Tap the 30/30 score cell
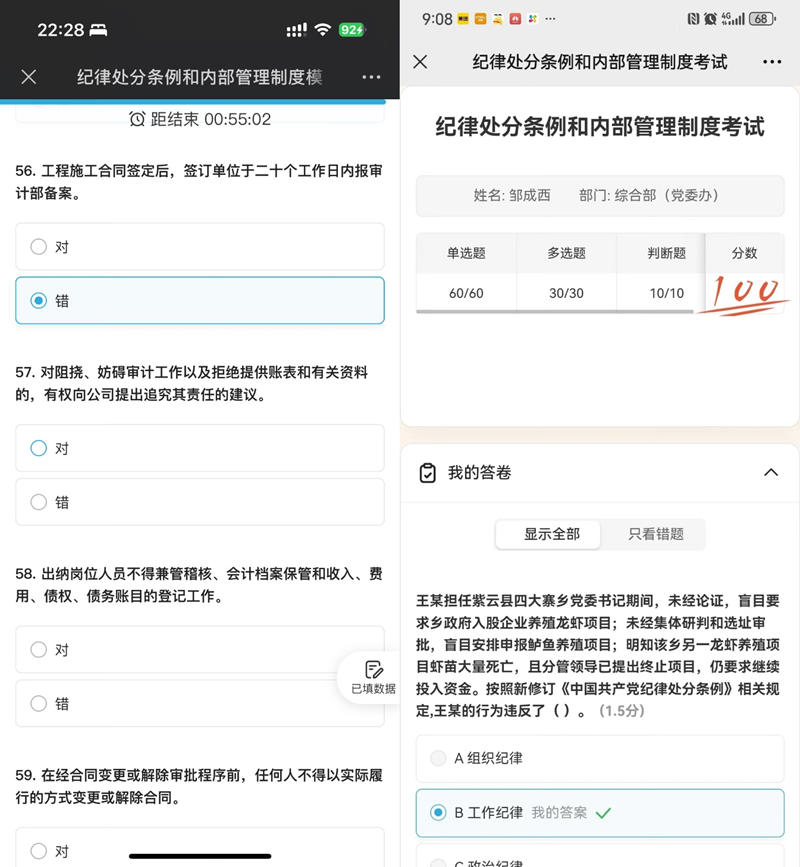 coord(566,293)
